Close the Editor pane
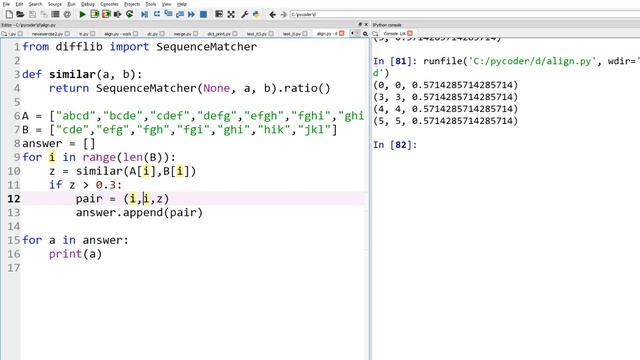Image resolution: width=640 pixels, height=360 pixels. click(366, 25)
